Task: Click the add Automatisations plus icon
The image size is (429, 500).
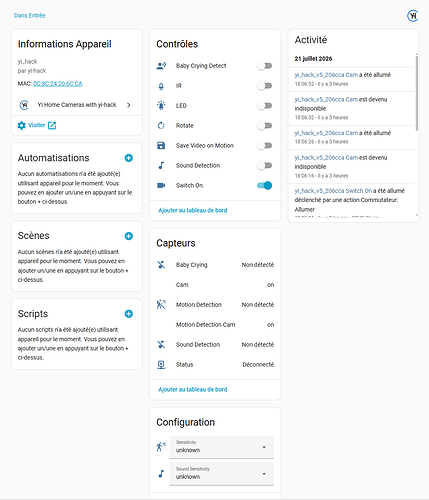Action: click(x=129, y=158)
